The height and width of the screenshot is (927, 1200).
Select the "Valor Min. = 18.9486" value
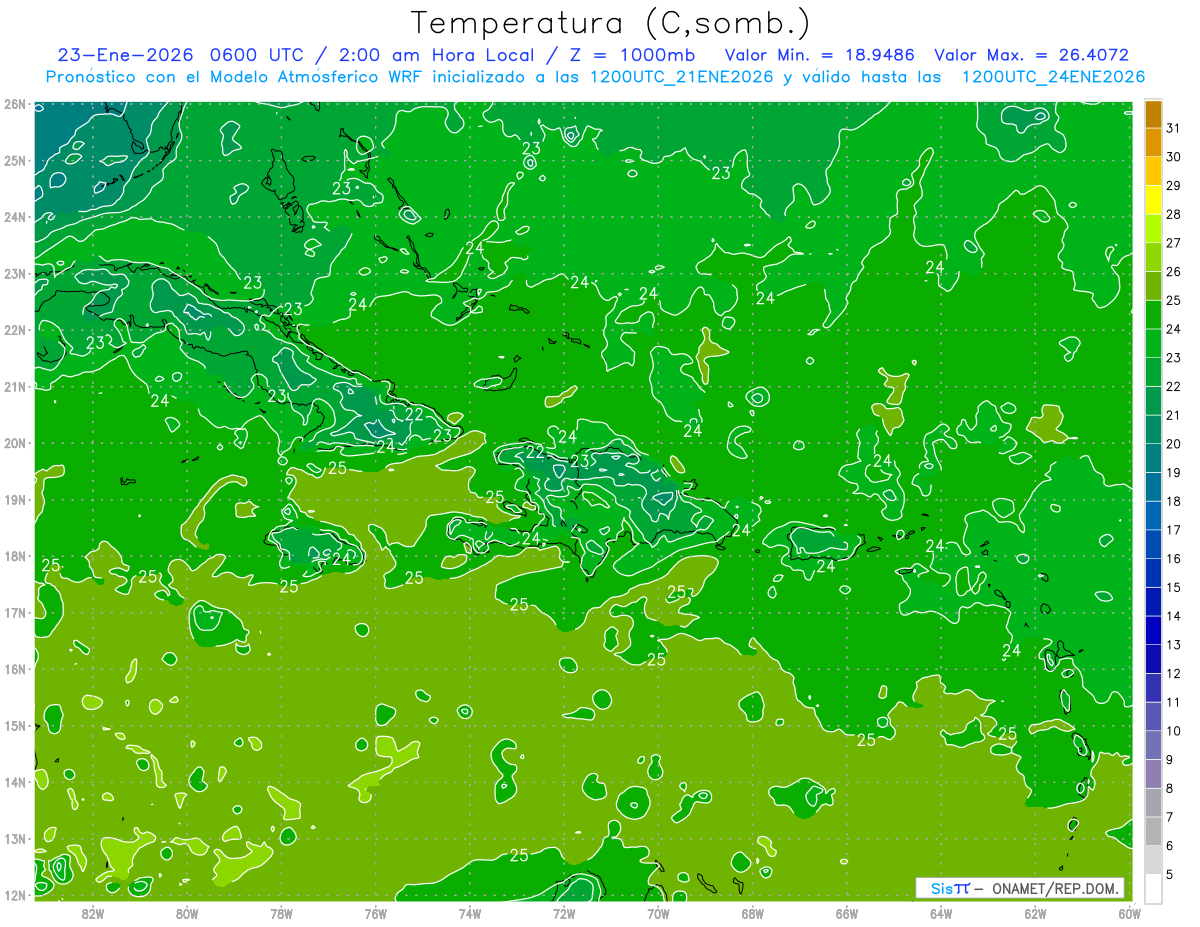[818, 55]
